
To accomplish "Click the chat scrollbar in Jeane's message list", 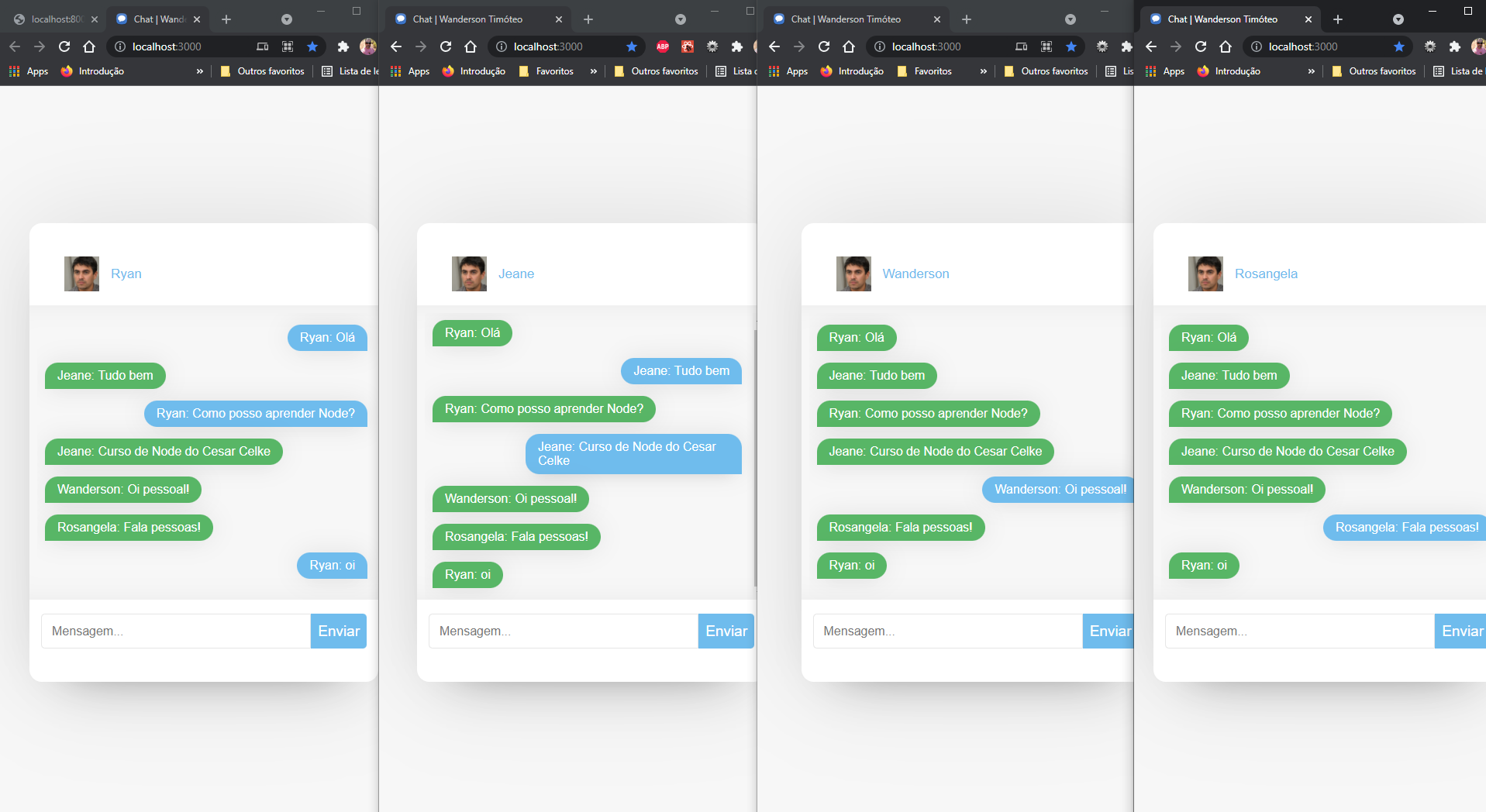I will 755,457.
